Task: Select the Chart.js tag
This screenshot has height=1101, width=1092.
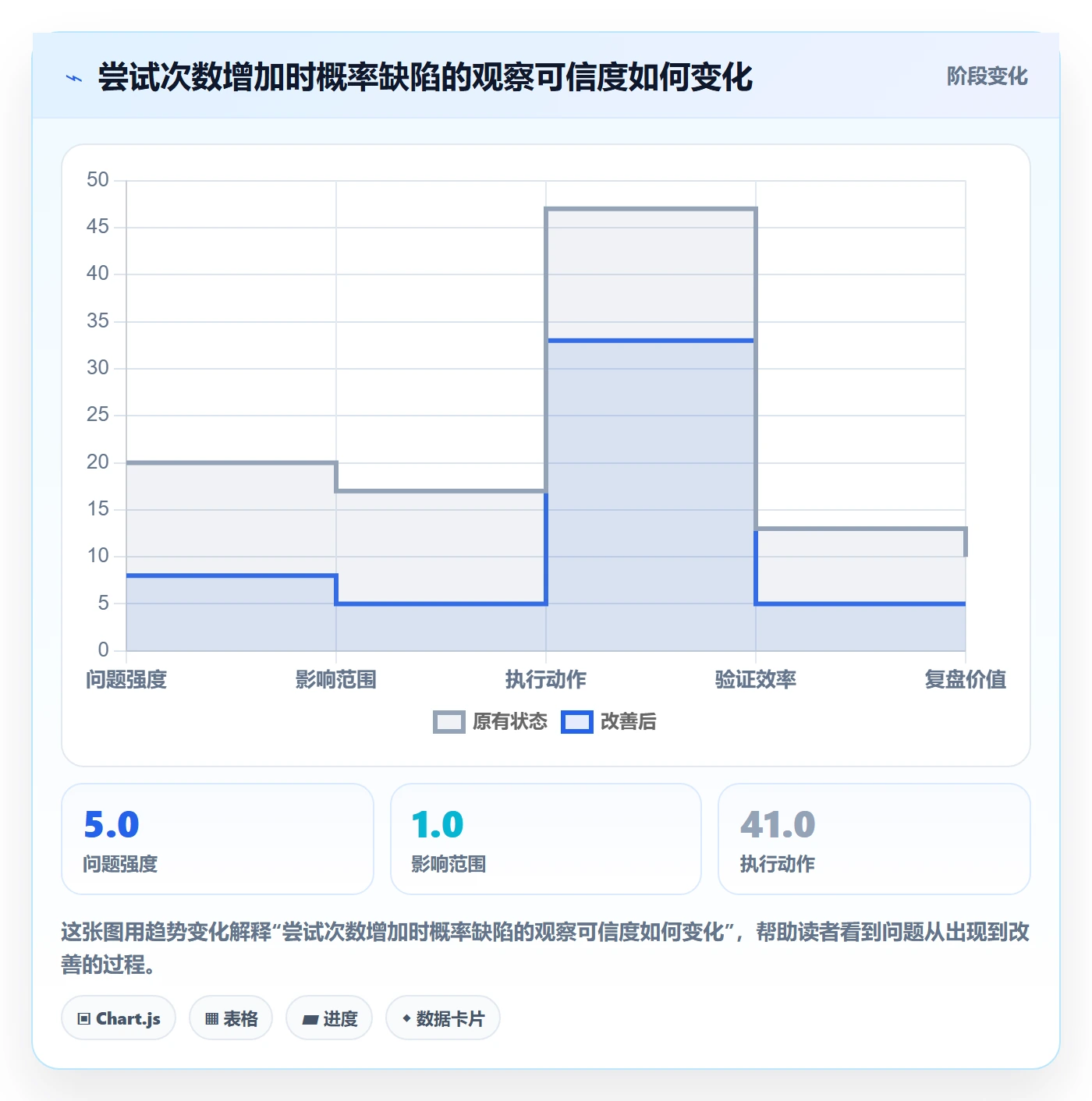Action: point(119,1018)
